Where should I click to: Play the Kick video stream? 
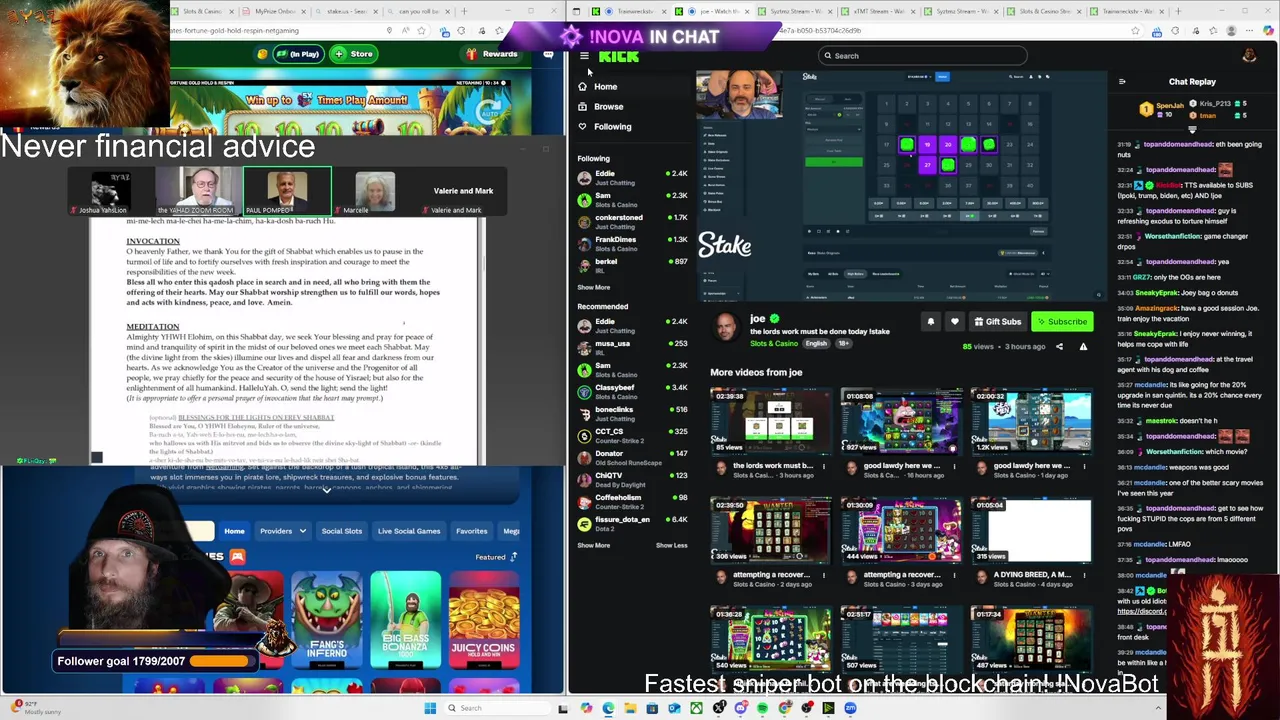click(x=902, y=186)
